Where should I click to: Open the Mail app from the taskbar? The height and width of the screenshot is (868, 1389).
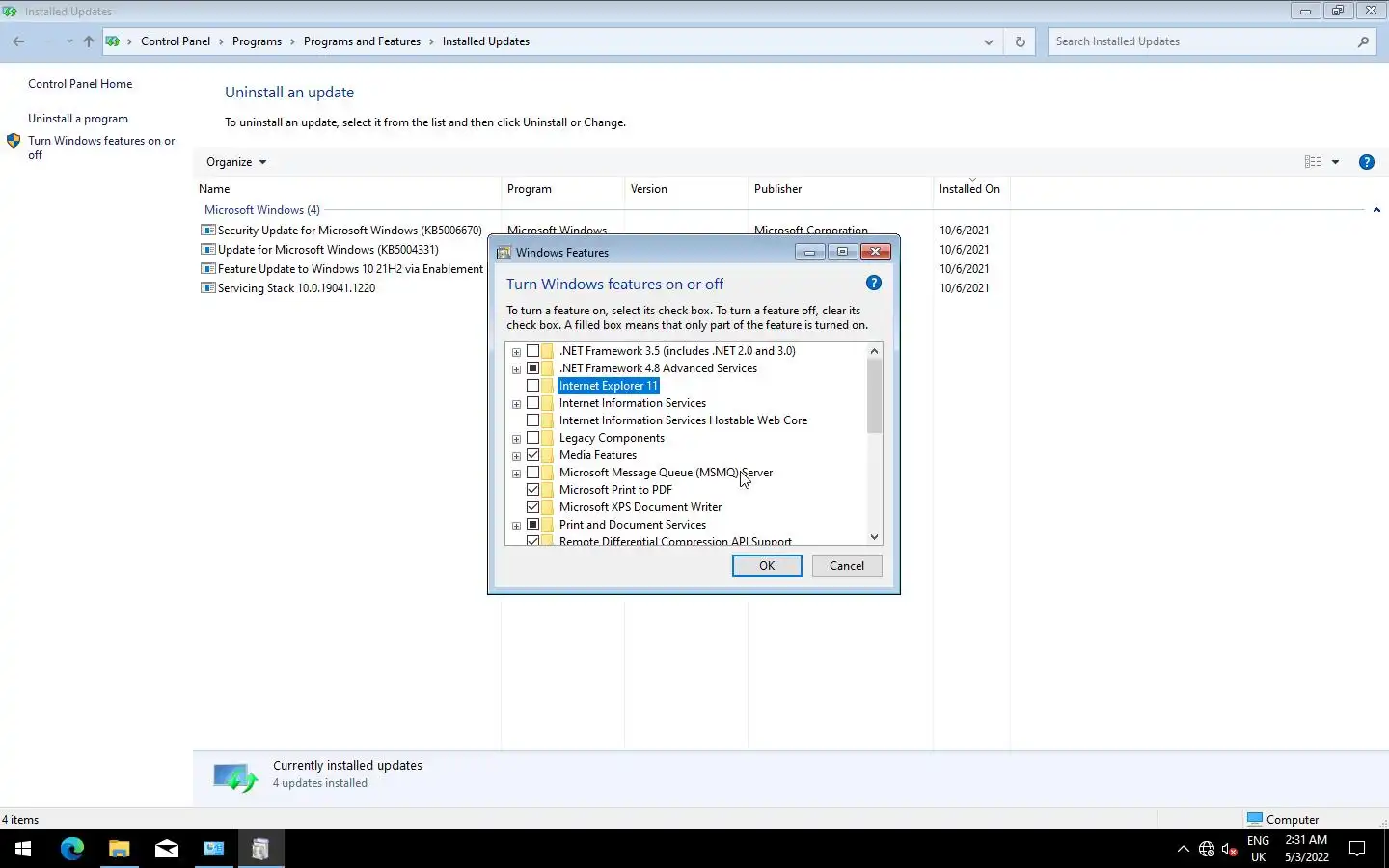[167, 849]
